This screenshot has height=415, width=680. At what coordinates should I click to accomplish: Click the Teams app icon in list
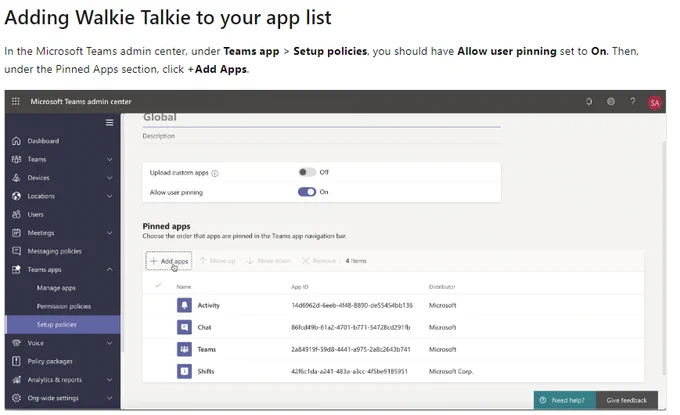[x=184, y=349]
